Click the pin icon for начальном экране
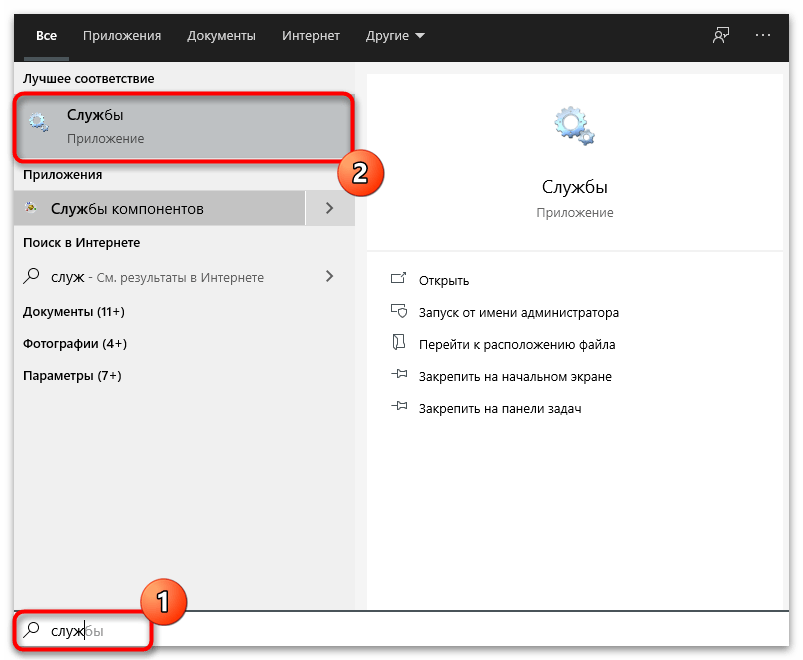The width and height of the screenshot is (803, 660). pos(399,376)
